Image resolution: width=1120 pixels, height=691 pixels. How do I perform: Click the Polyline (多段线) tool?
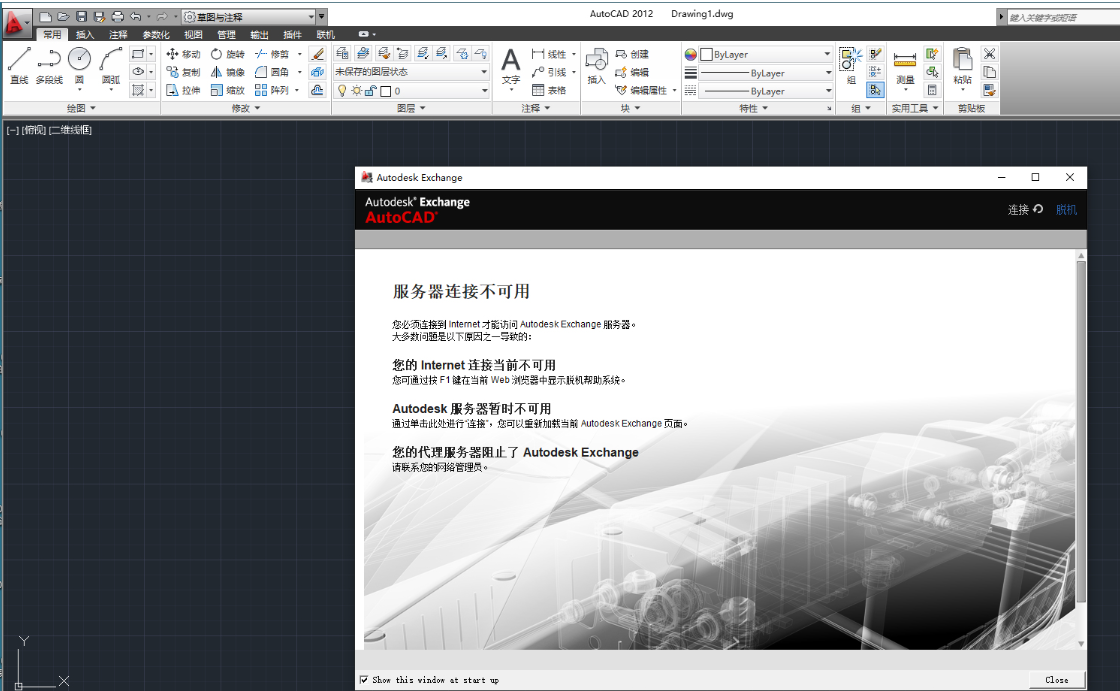(49, 64)
